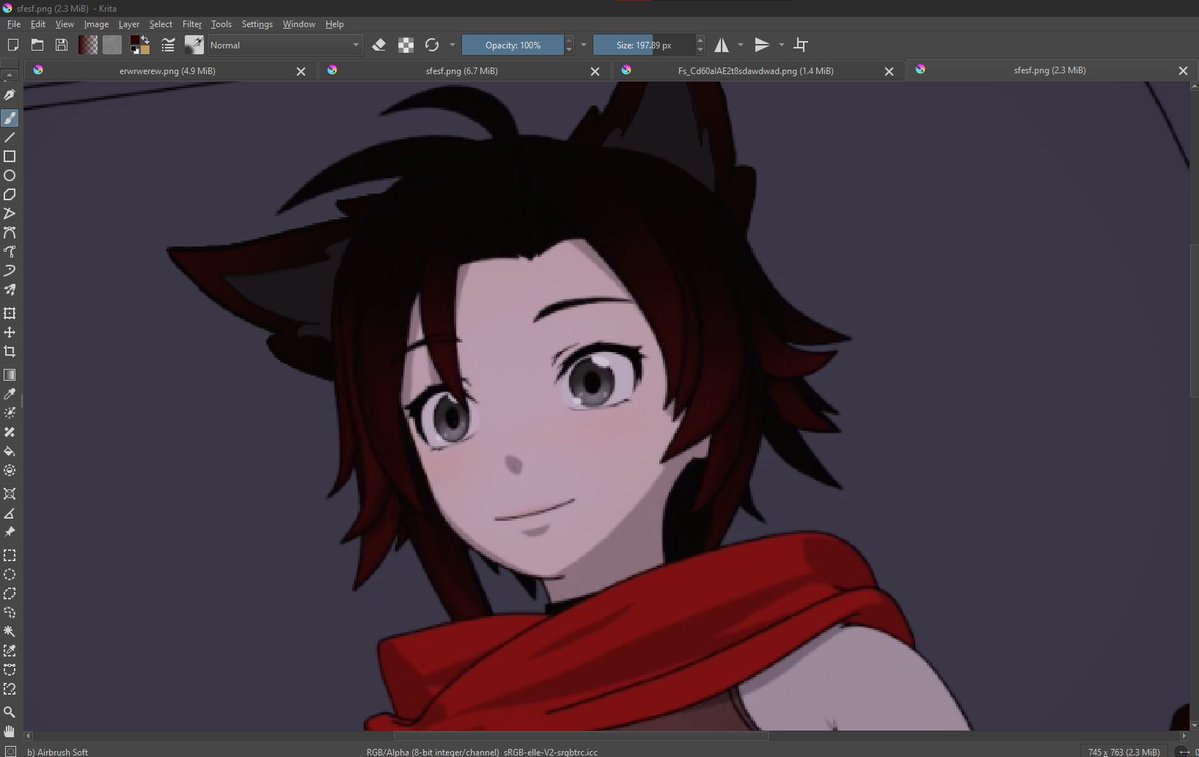Viewport: 1199px width, 757px height.
Task: Toggle wrap around mode
Action: (x=801, y=45)
